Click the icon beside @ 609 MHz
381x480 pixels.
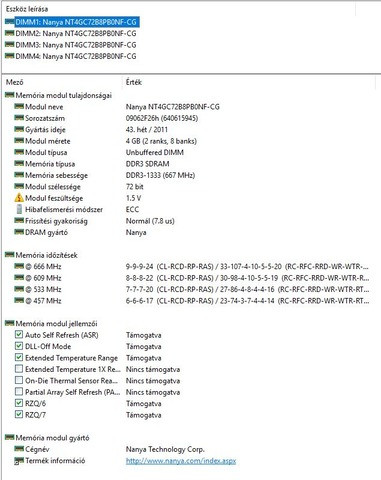pos(19,277)
